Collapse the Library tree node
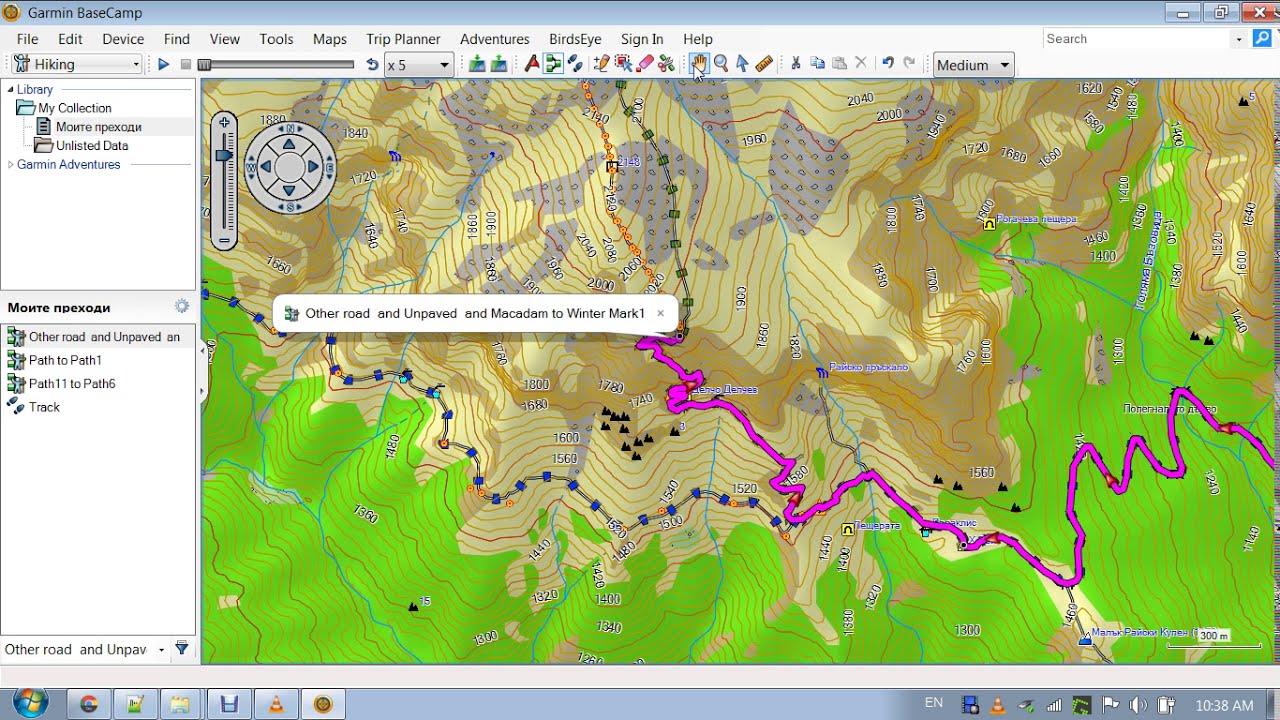This screenshot has width=1280, height=720. point(11,89)
